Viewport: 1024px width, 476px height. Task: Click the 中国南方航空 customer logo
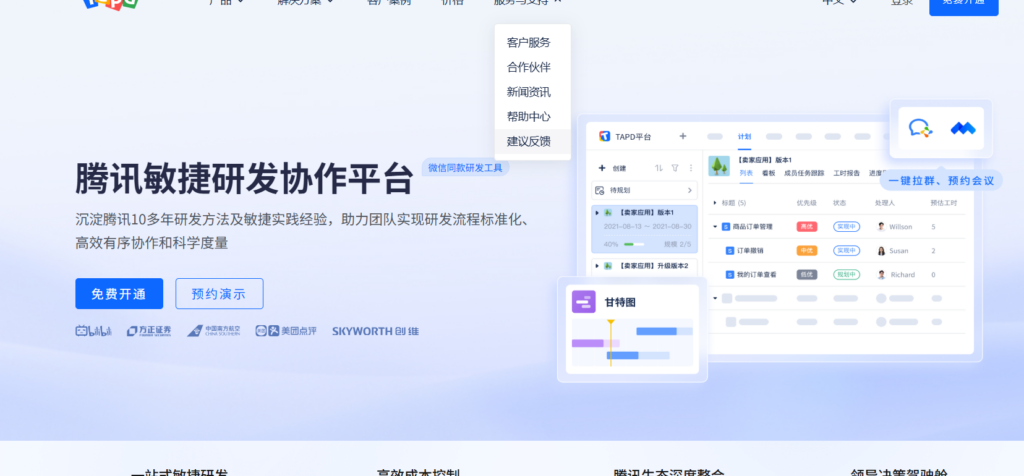coord(214,331)
